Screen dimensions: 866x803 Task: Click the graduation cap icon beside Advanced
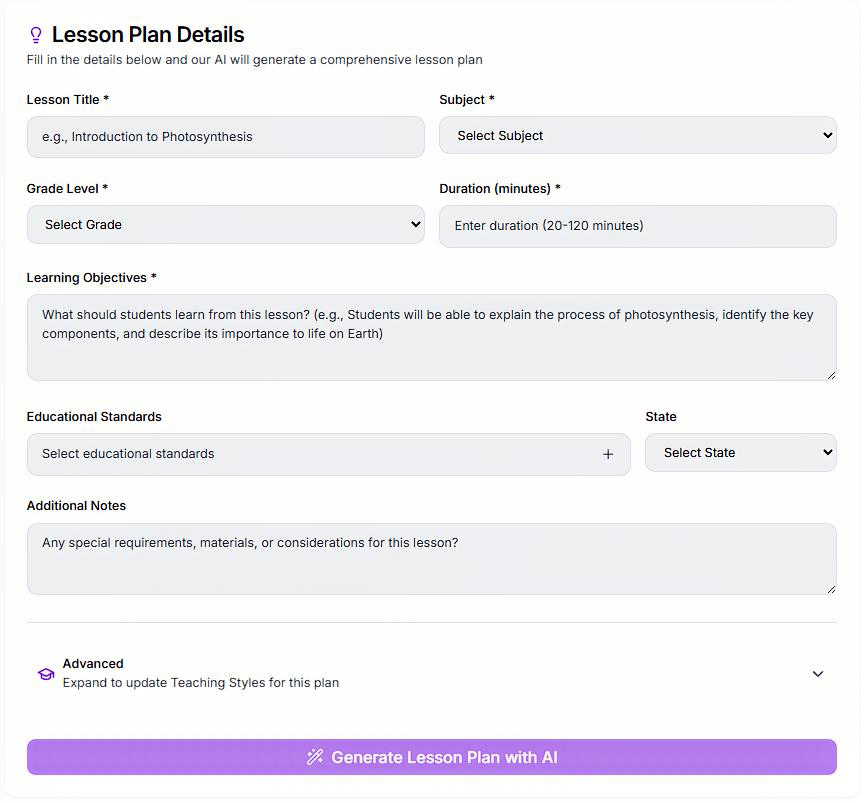click(x=46, y=674)
